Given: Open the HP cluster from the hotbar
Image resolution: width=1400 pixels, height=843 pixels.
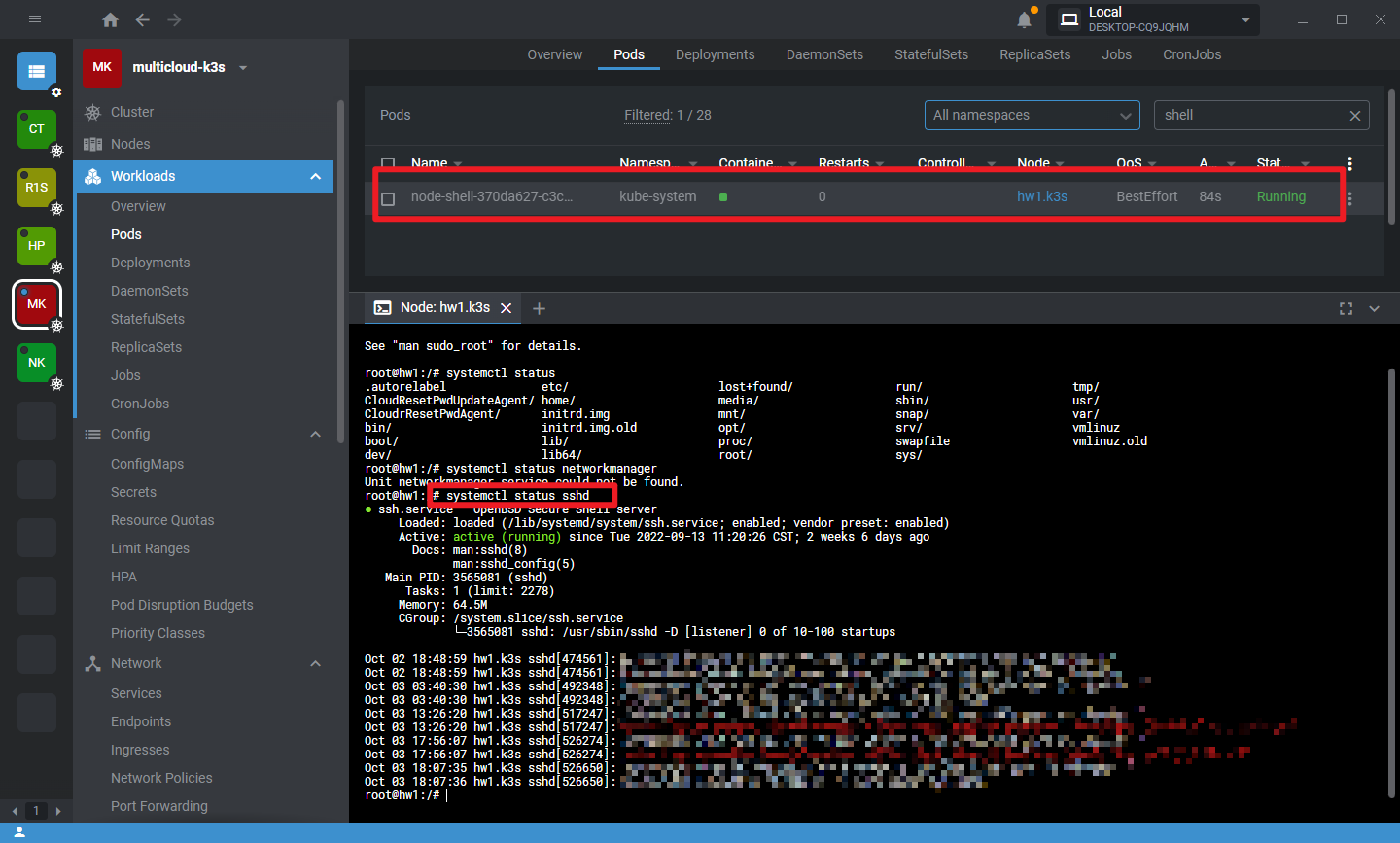Looking at the screenshot, I should [37, 246].
